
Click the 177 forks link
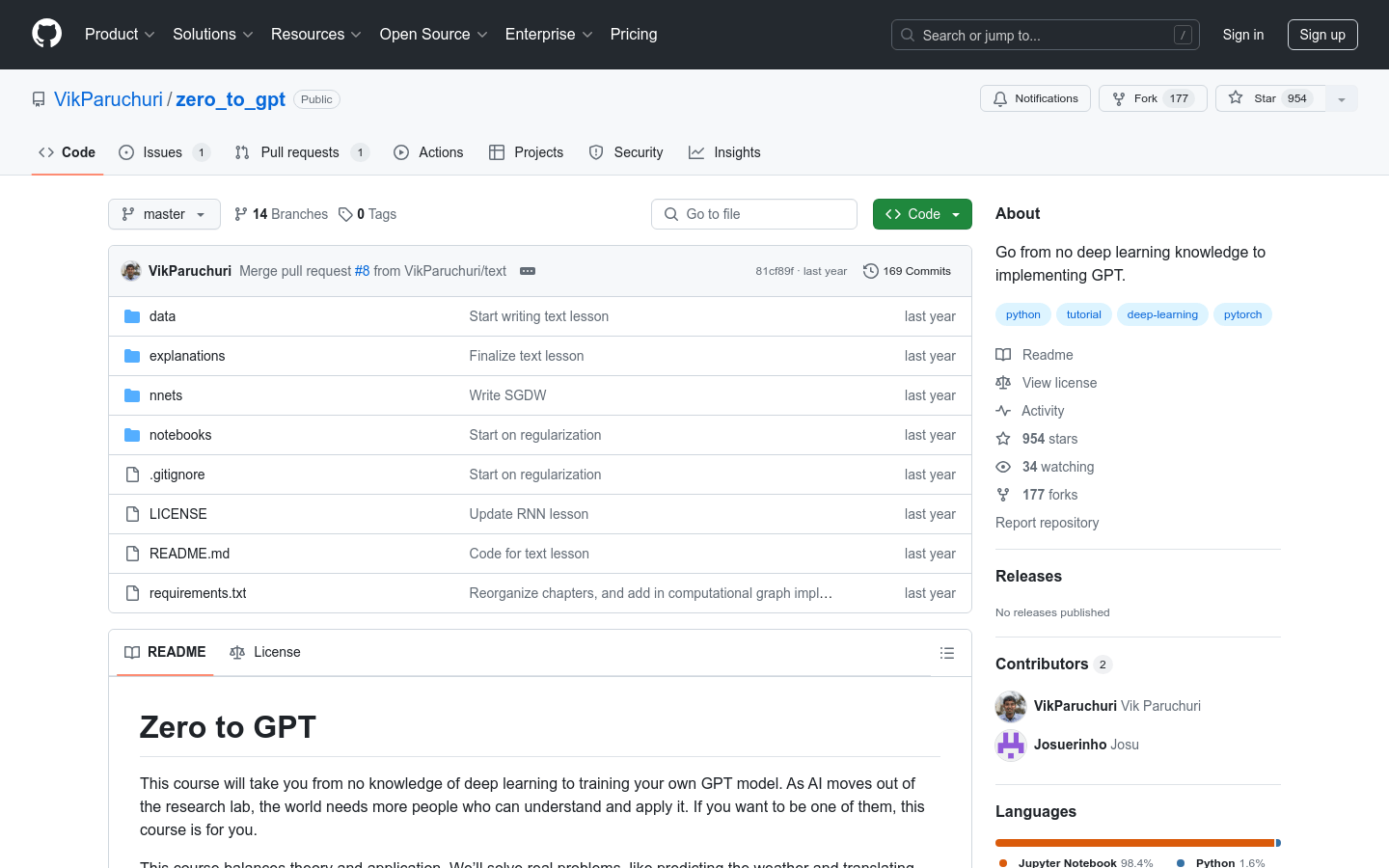click(1049, 495)
